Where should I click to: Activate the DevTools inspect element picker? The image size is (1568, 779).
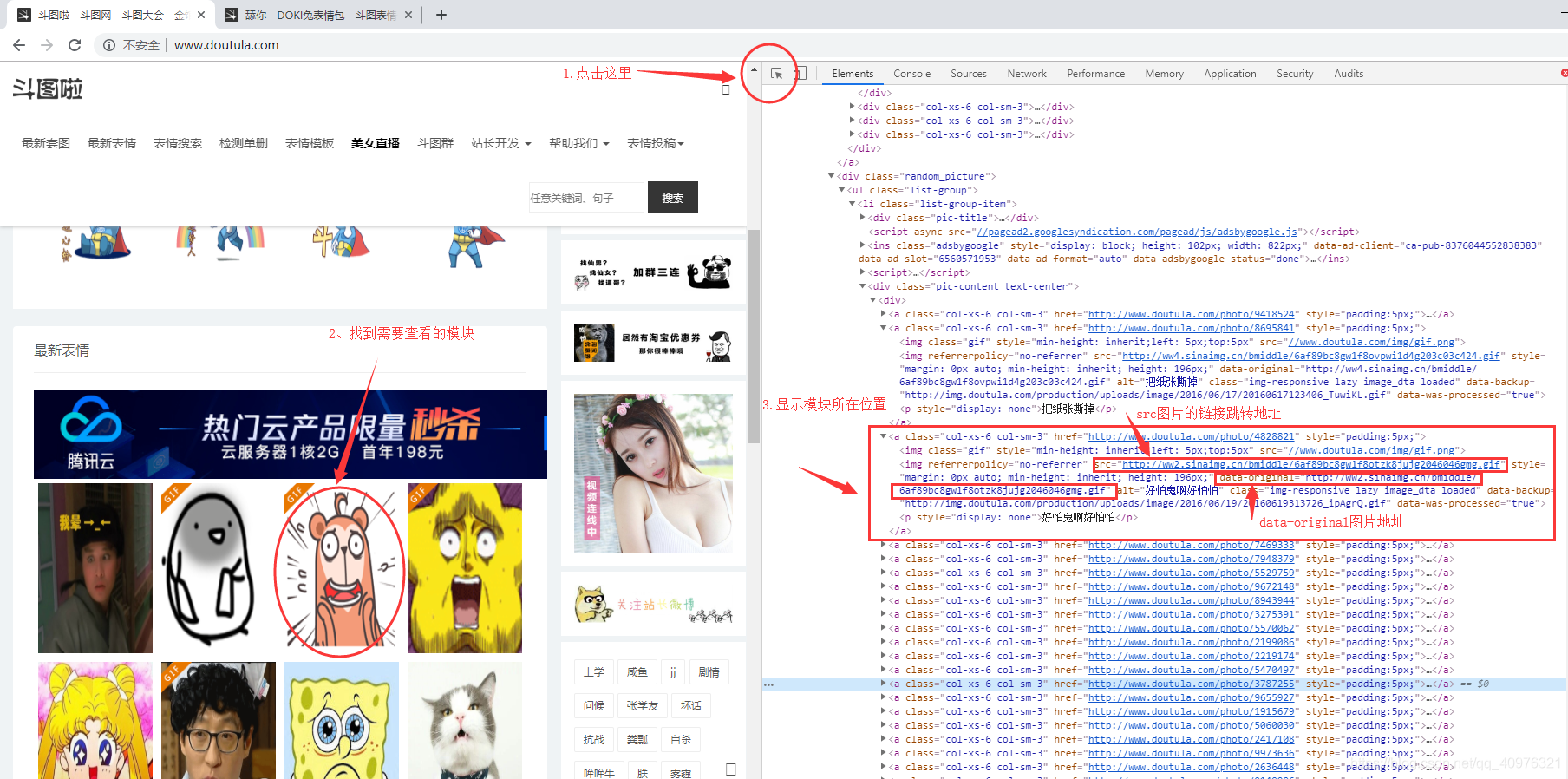(776, 74)
